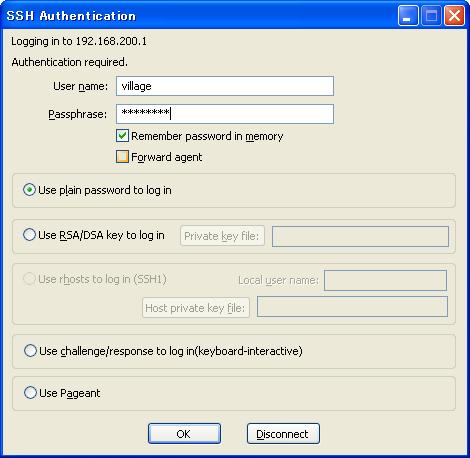Uncheck Remember password in memory
This screenshot has width=470, height=458.
pyautogui.click(x=122, y=136)
